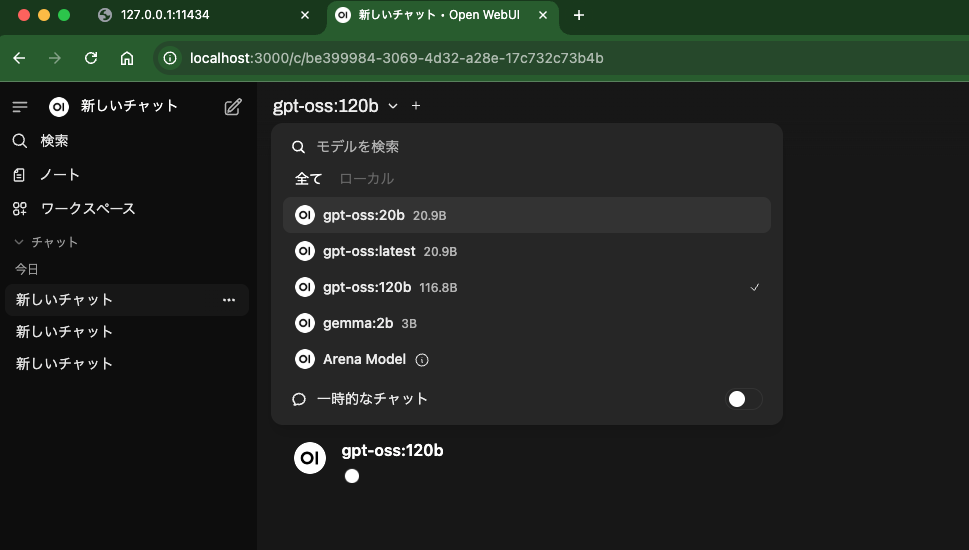Click the OI icon beside Arena Model
Screen dimensions: 969x550
pyautogui.click(x=305, y=359)
